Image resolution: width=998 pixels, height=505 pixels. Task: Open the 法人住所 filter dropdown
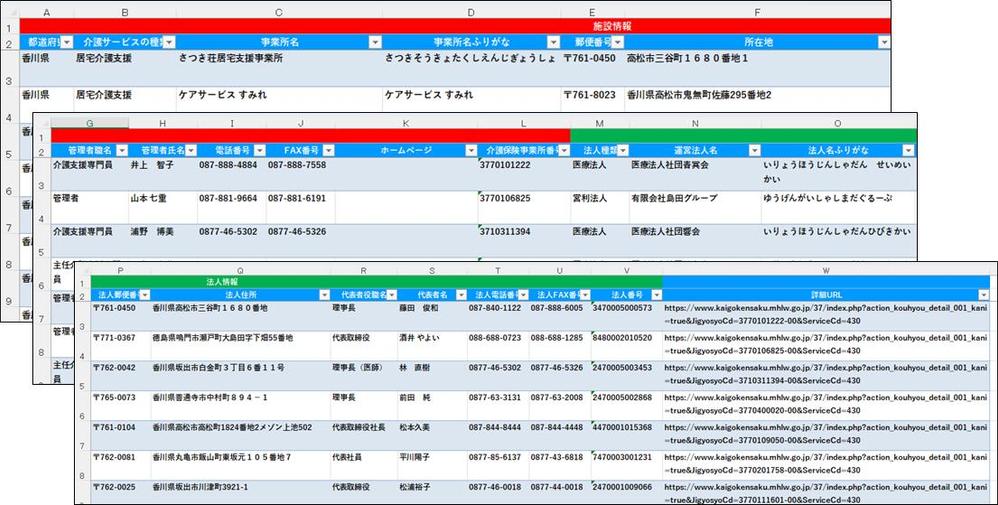point(325,295)
